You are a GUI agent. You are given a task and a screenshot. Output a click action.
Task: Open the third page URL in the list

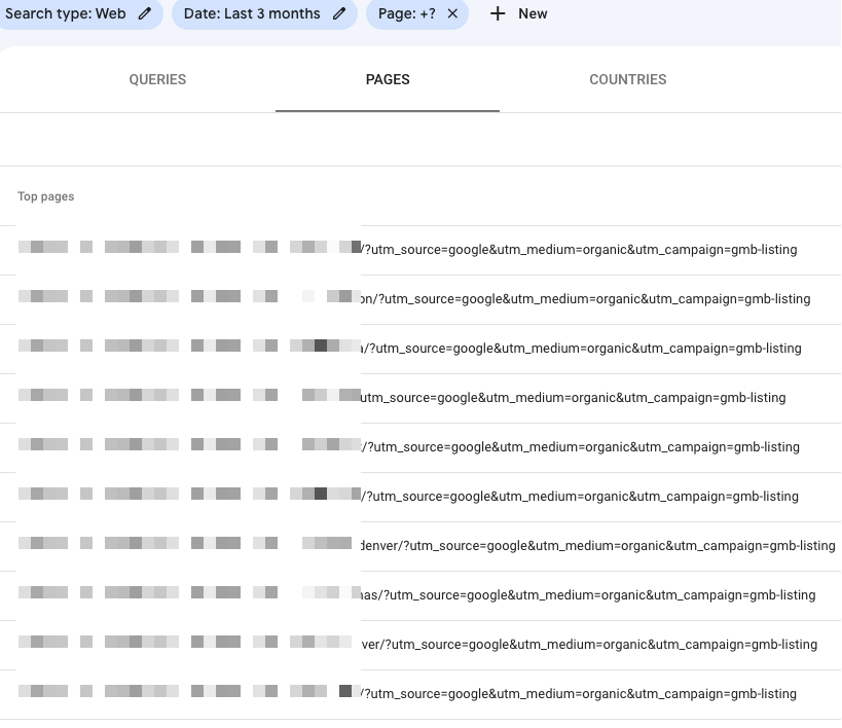(580, 348)
